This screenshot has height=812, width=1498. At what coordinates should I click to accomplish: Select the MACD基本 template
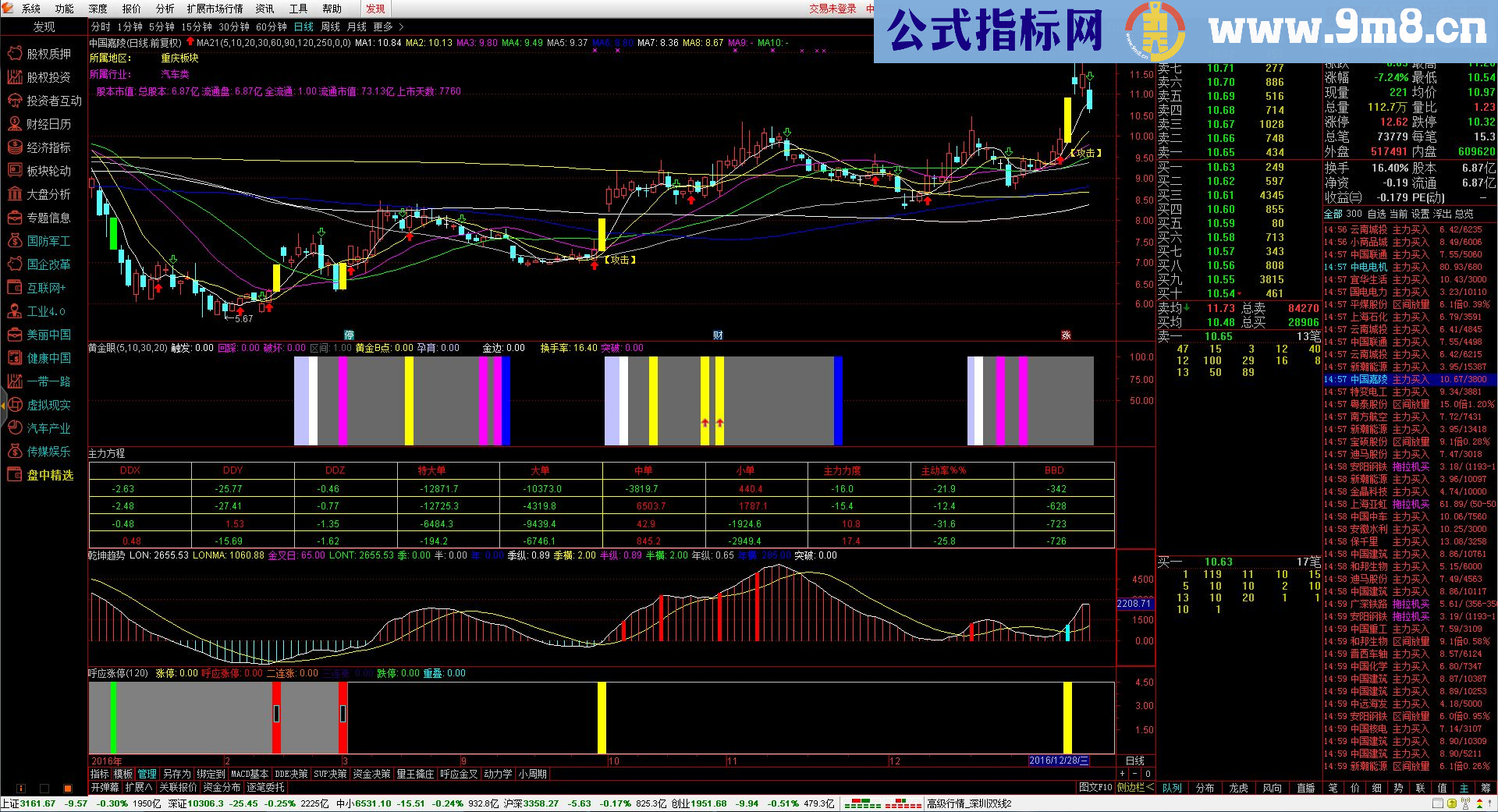click(x=250, y=774)
